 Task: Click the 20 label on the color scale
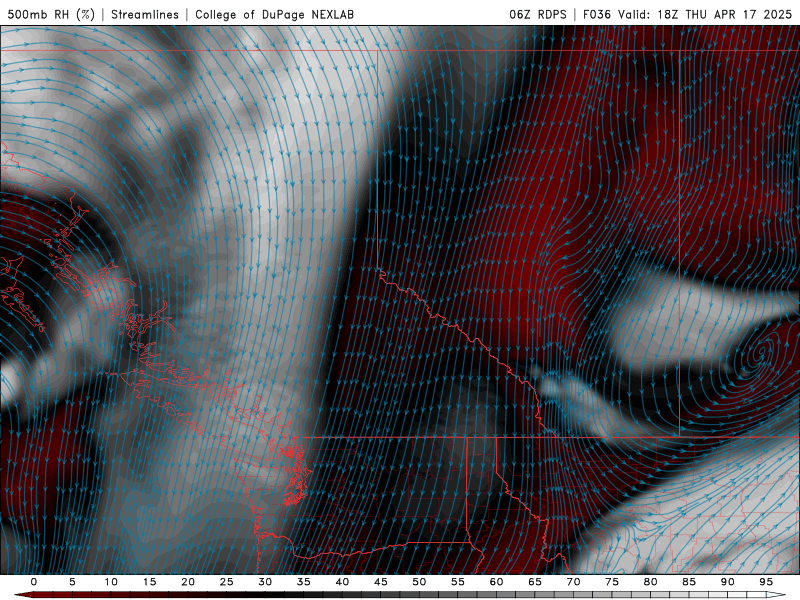[188, 582]
